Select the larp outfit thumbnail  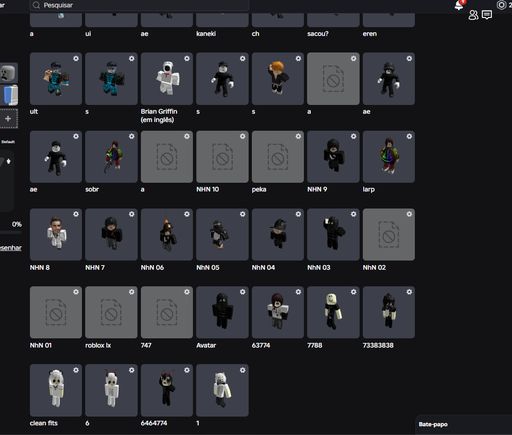[x=389, y=157]
